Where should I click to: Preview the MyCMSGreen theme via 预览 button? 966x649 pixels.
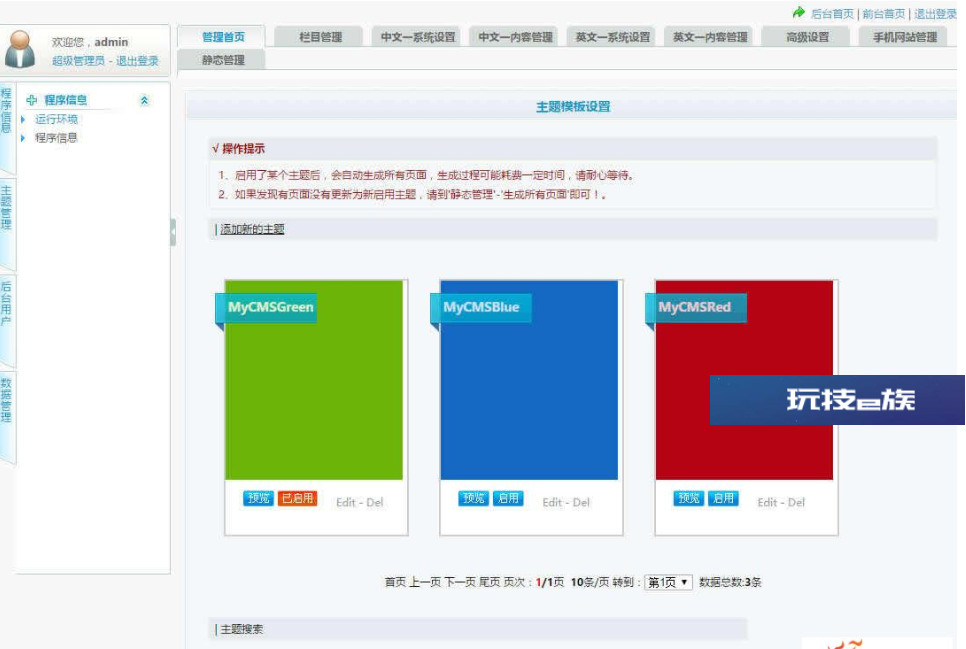click(x=258, y=498)
